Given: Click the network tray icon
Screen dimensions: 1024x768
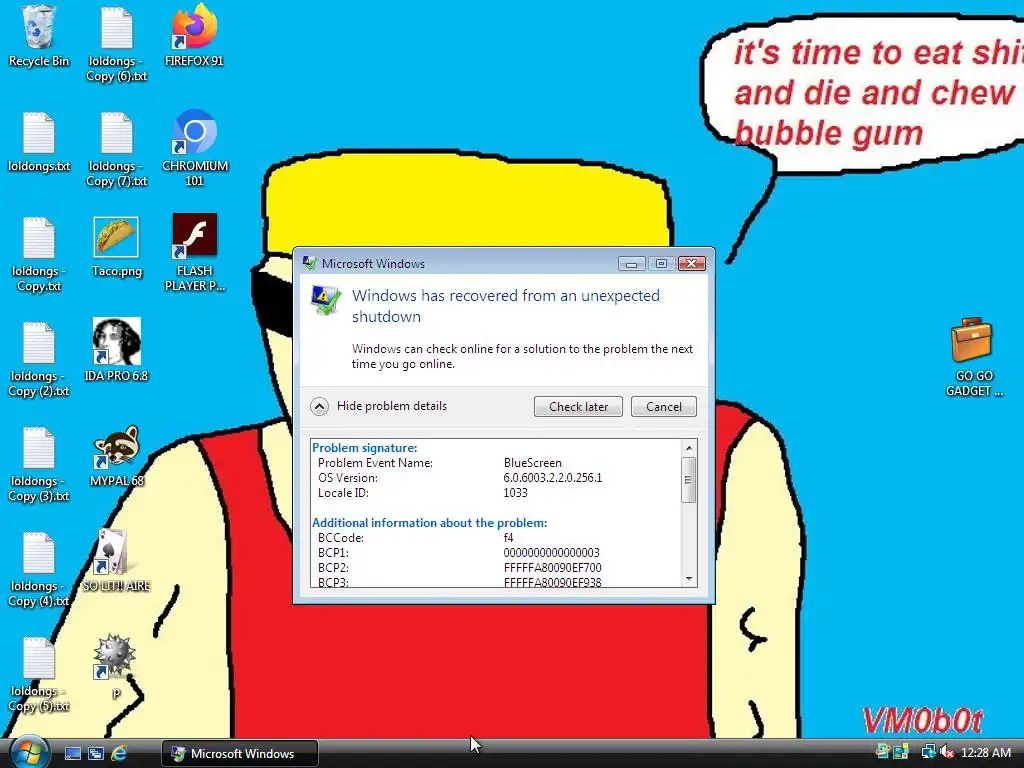Looking at the screenshot, I should point(927,752).
